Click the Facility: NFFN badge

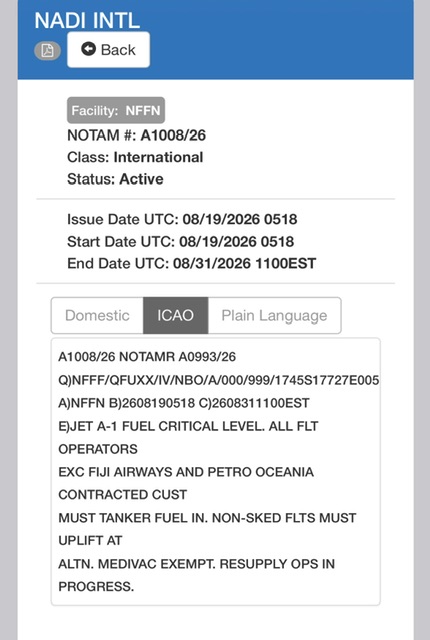tap(116, 110)
